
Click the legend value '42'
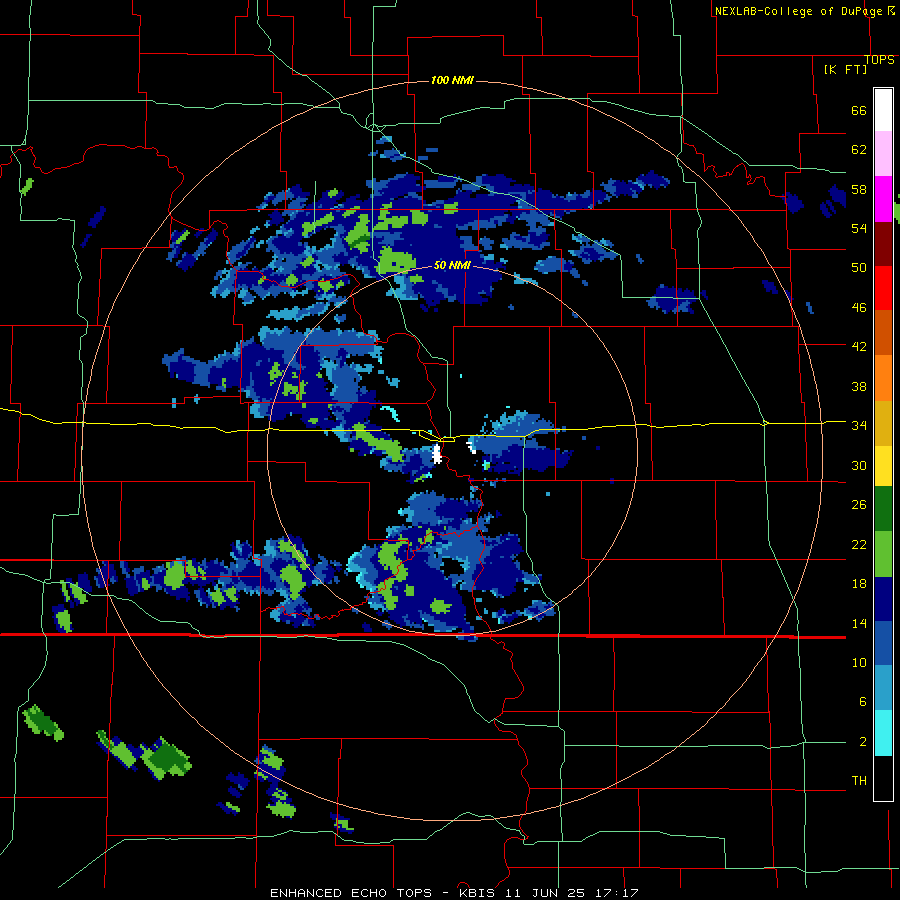859,347
